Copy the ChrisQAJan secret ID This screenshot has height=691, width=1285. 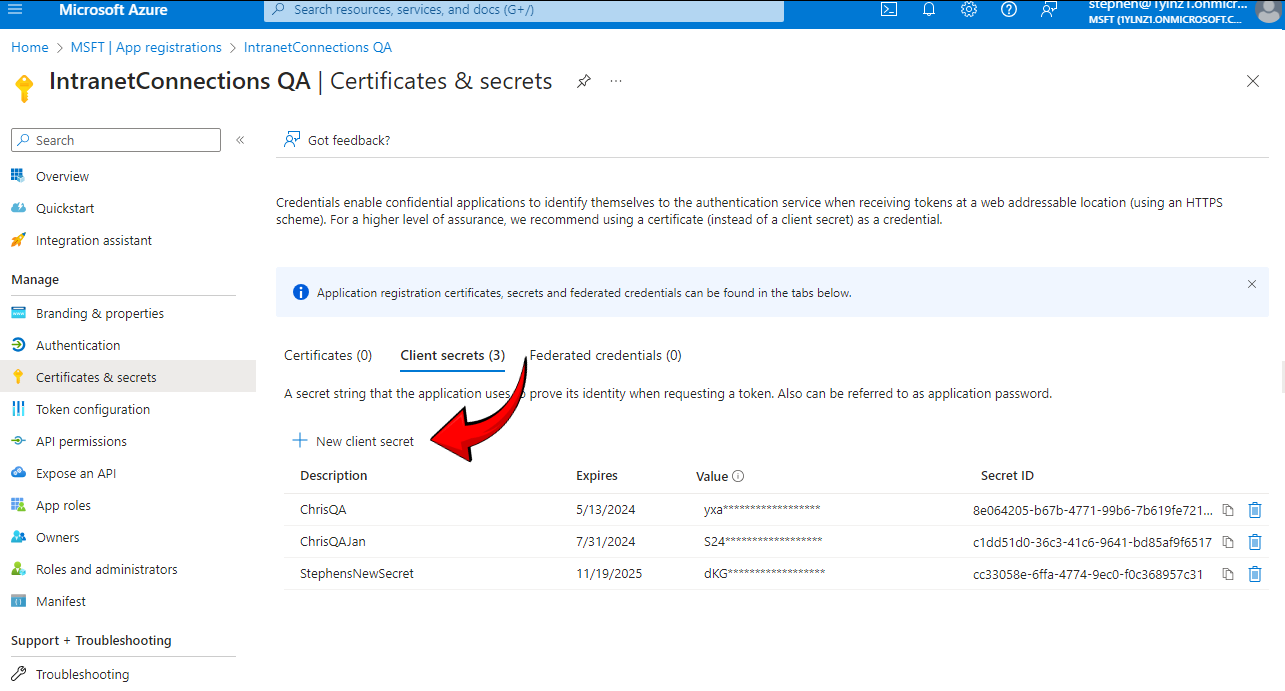coord(1228,542)
